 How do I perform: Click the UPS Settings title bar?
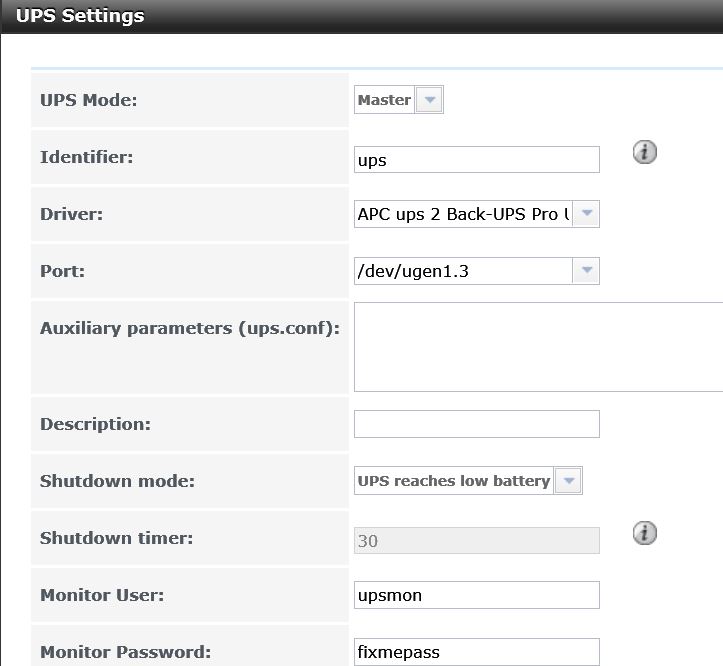point(362,17)
